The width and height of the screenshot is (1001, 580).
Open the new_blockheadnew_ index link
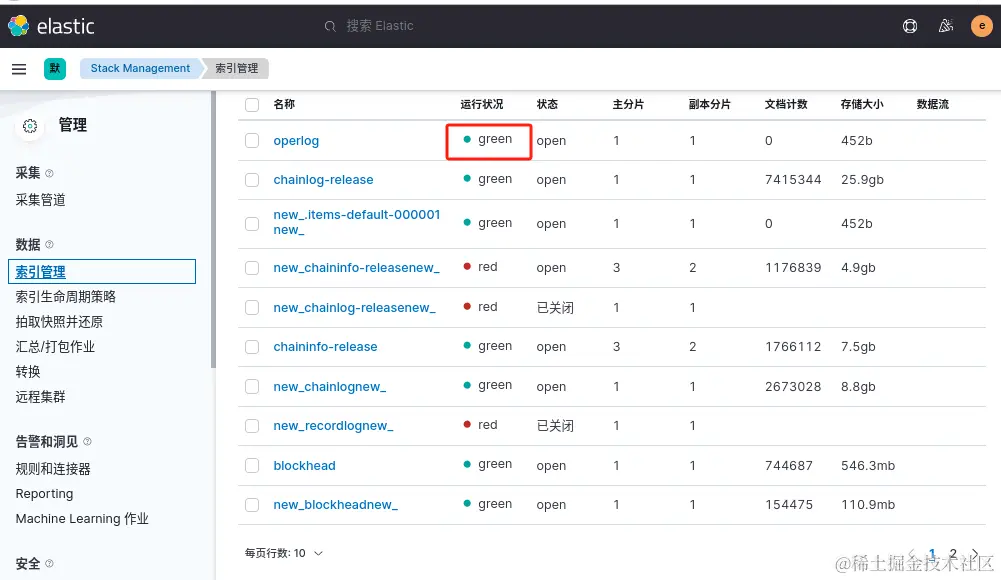[335, 505]
